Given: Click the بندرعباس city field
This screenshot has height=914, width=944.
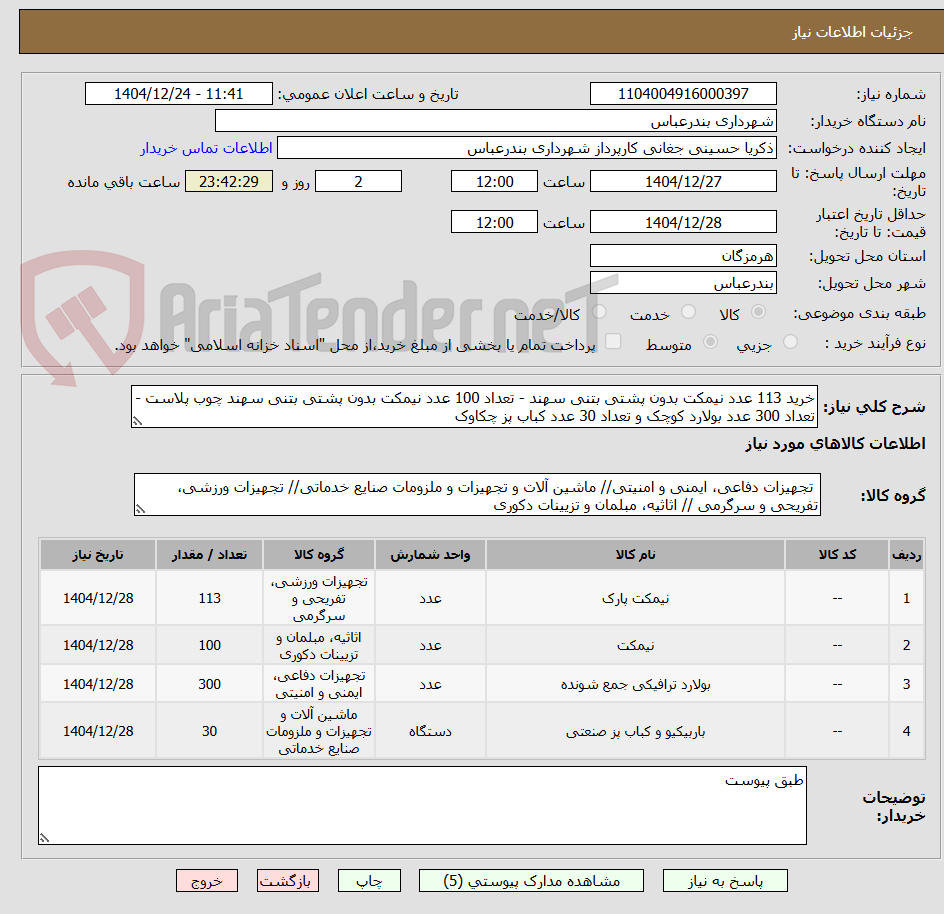Looking at the screenshot, I should tap(683, 283).
